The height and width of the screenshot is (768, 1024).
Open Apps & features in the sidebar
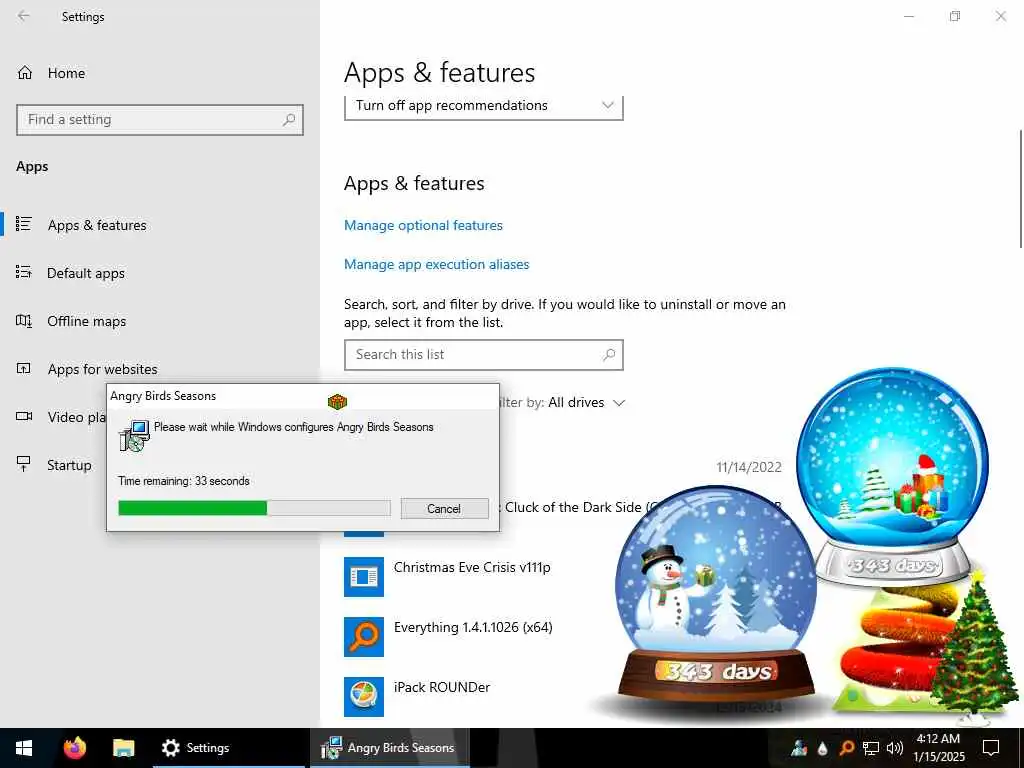pos(97,225)
